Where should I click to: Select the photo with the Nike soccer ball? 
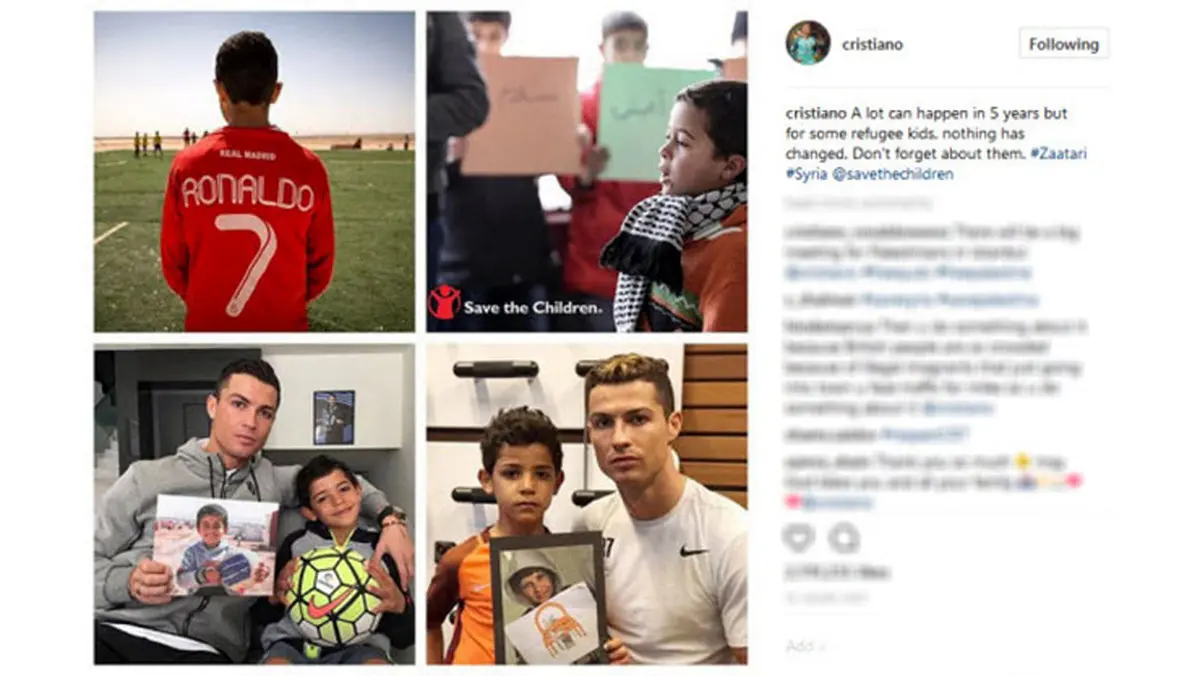pos(254,505)
